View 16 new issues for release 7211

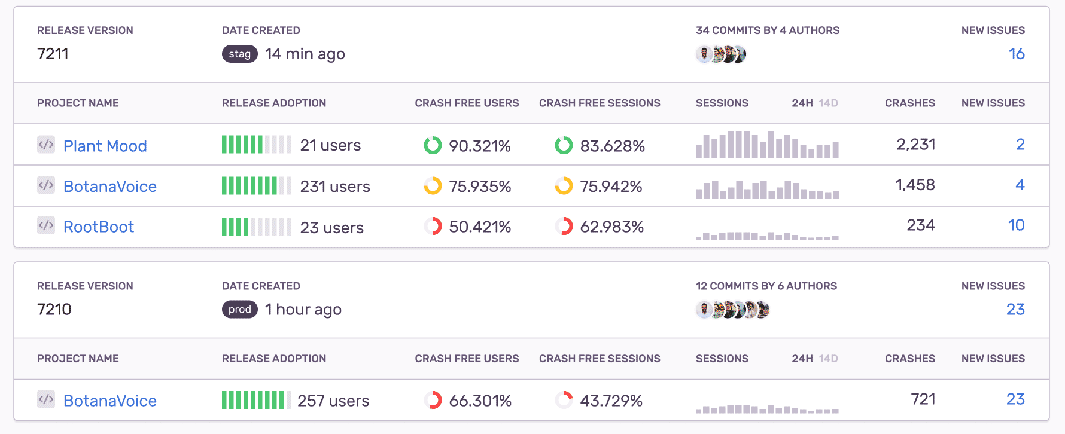(x=1016, y=54)
